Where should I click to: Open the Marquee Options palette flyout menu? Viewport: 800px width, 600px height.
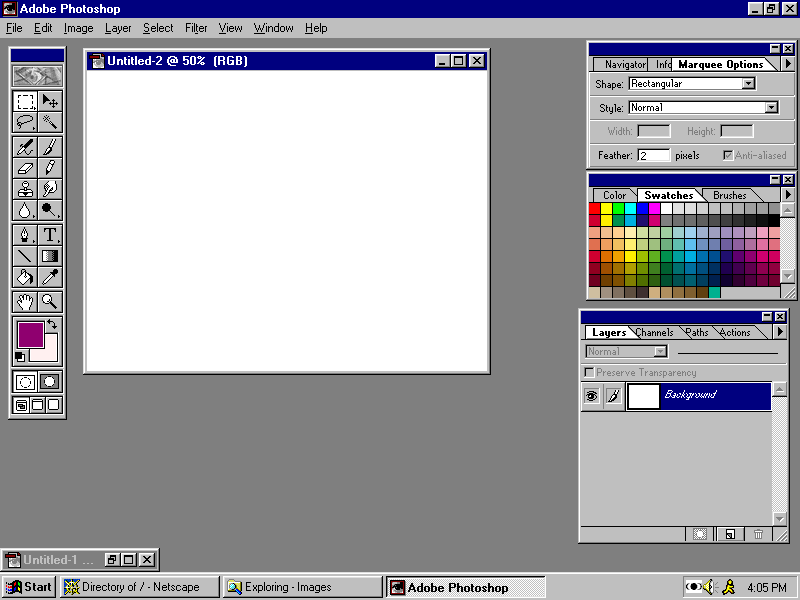pos(788,64)
